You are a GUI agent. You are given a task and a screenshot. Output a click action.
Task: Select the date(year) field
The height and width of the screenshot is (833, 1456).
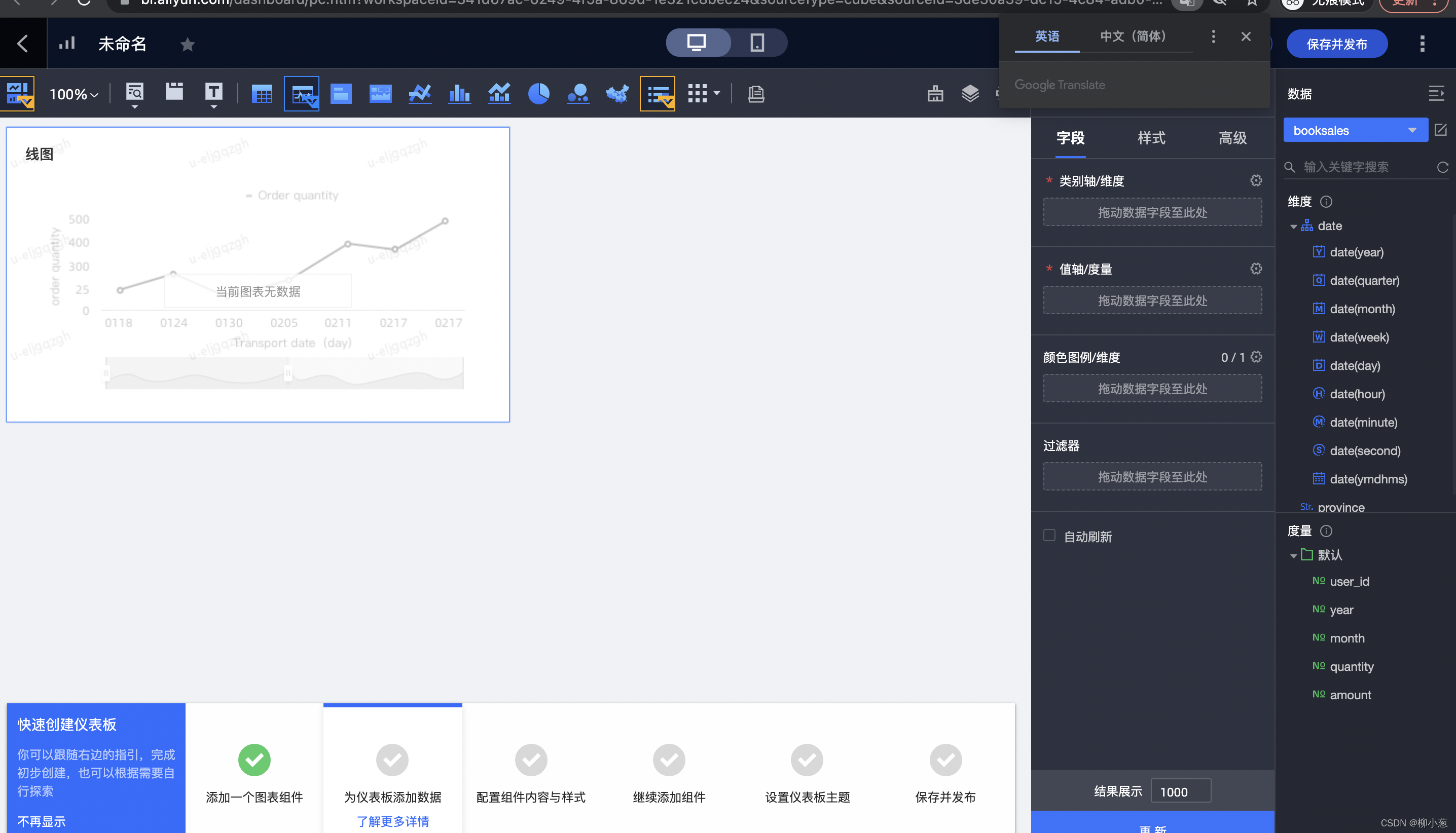tap(1357, 252)
